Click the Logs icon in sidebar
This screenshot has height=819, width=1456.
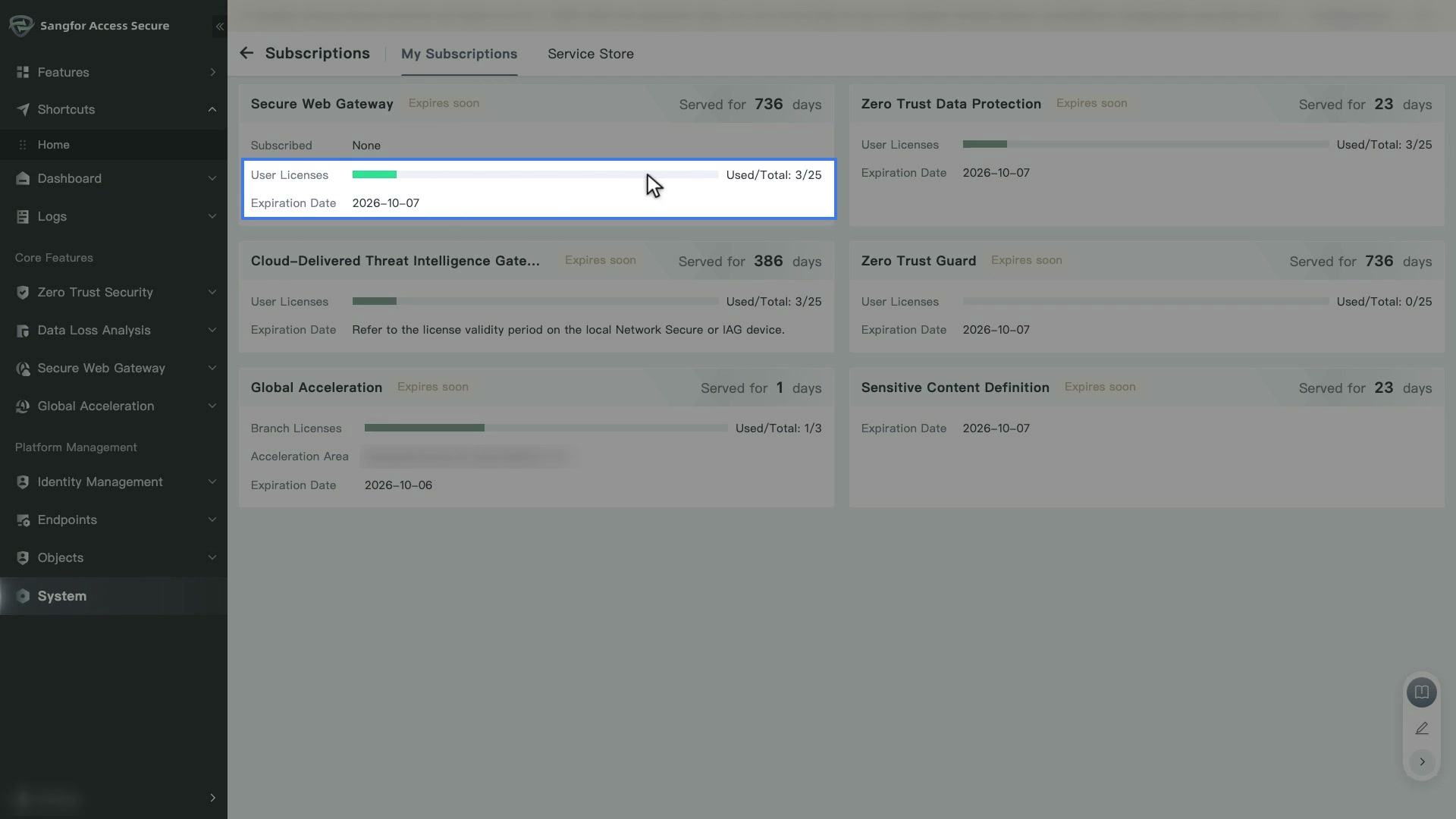coord(23,216)
